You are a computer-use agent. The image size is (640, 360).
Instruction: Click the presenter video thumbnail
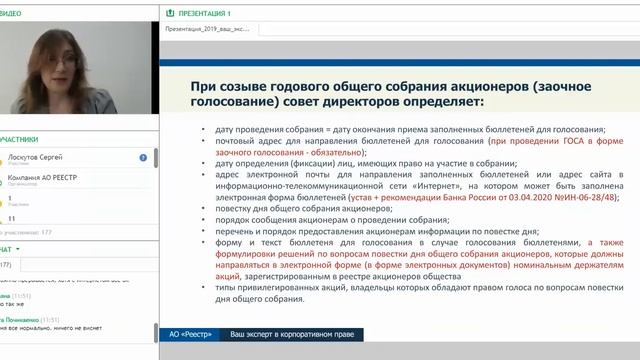[76, 67]
